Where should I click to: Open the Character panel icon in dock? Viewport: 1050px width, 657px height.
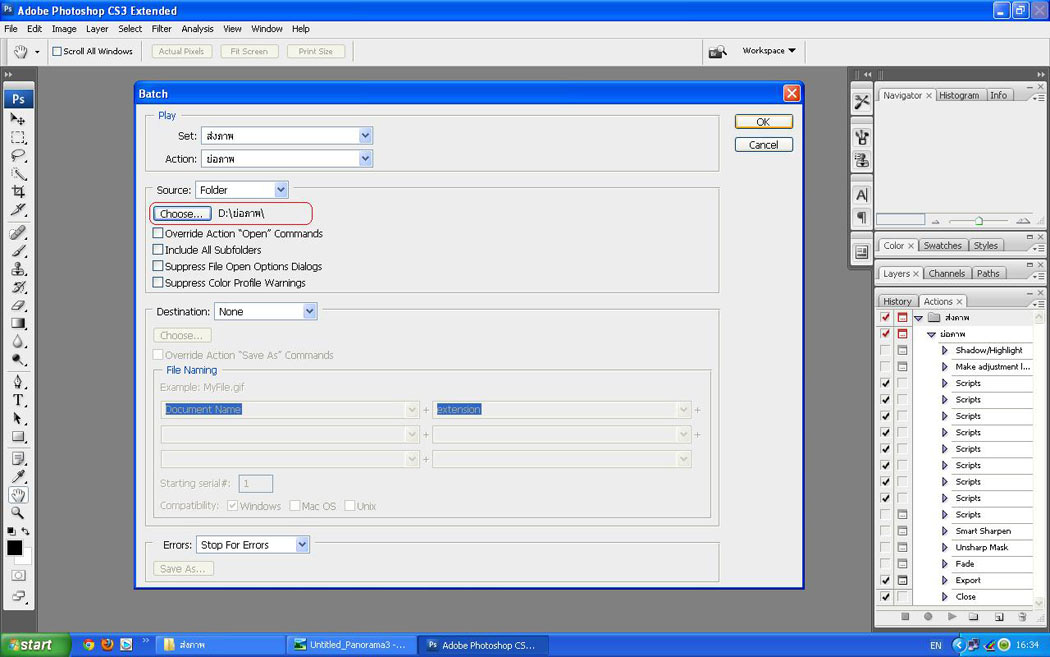(x=861, y=195)
